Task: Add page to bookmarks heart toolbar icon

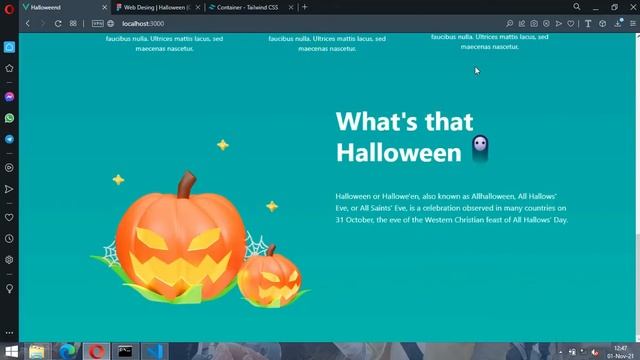Action: pos(571,24)
